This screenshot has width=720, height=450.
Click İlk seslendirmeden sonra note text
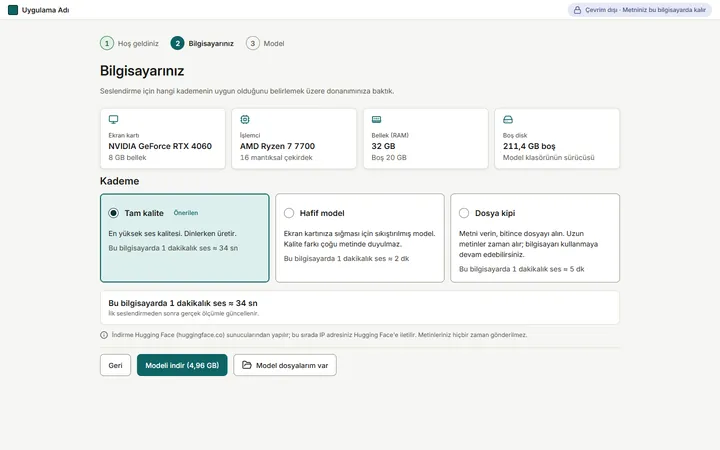184,314
